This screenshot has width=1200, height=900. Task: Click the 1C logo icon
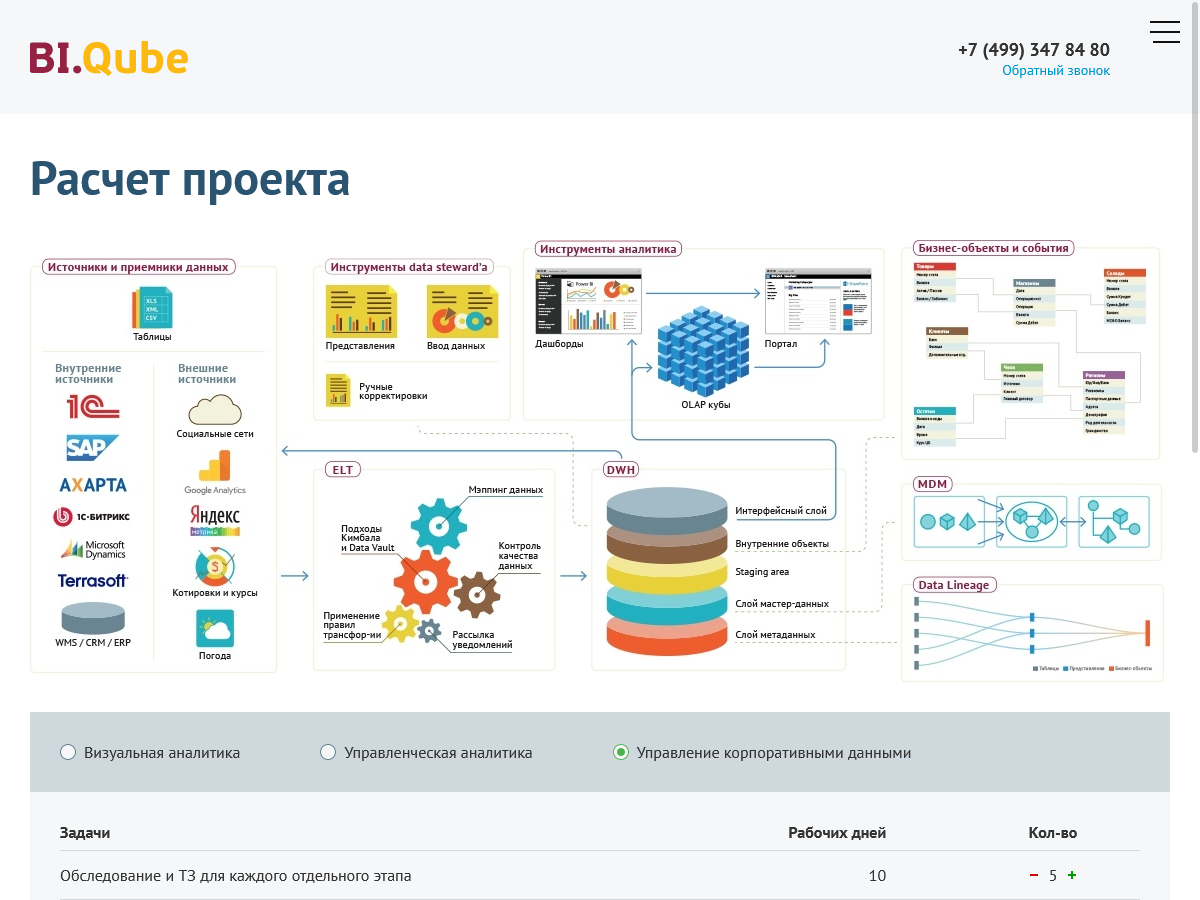[92, 406]
